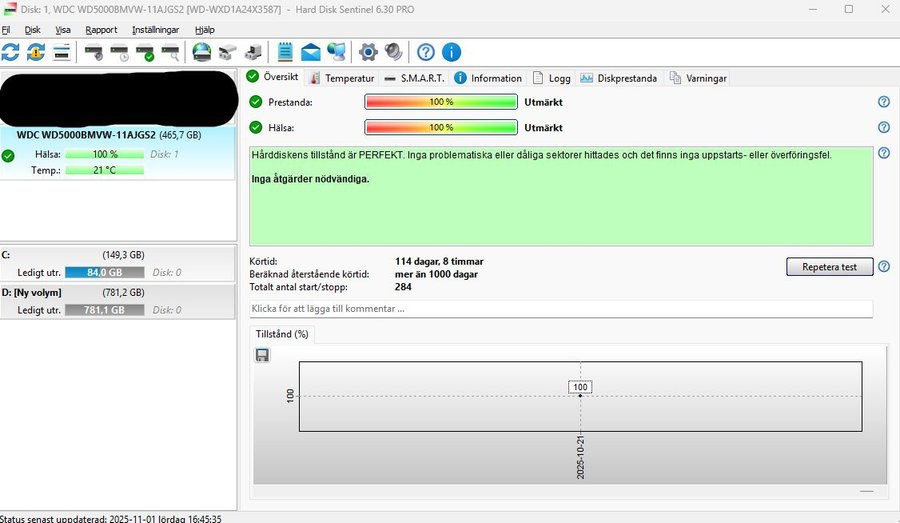Click help icon beside Hälsa row
Screen dimensions: 900x523
[884, 127]
